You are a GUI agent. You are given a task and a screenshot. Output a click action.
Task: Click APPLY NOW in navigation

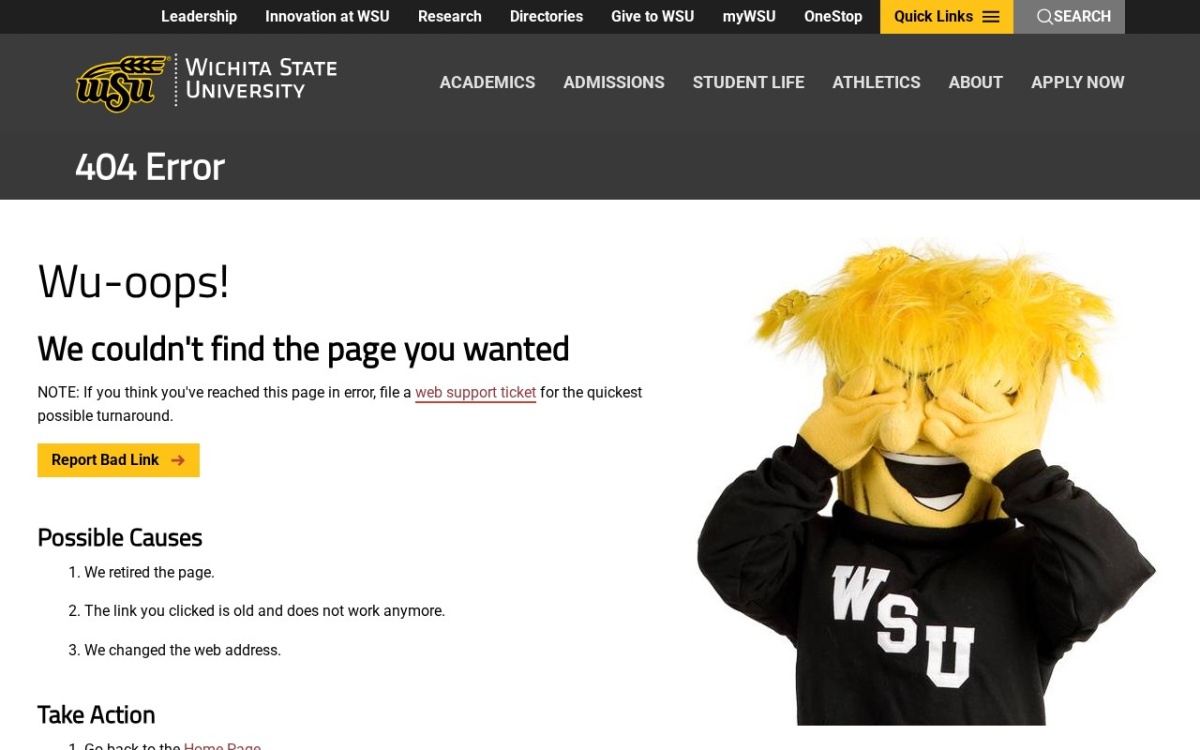(x=1078, y=82)
